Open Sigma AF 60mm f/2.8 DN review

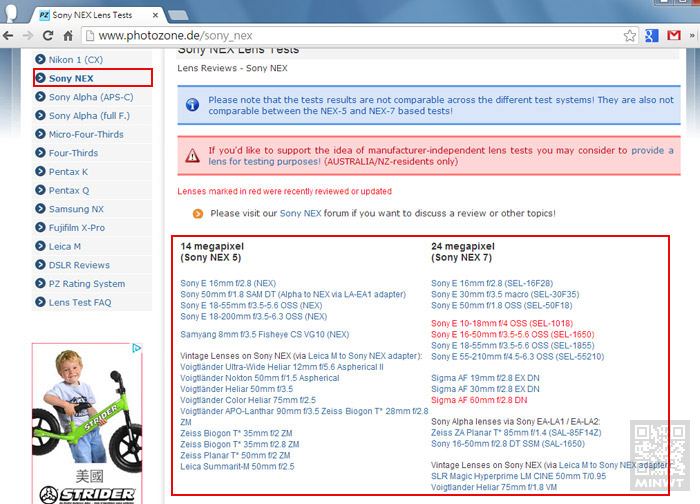pyautogui.click(x=479, y=400)
